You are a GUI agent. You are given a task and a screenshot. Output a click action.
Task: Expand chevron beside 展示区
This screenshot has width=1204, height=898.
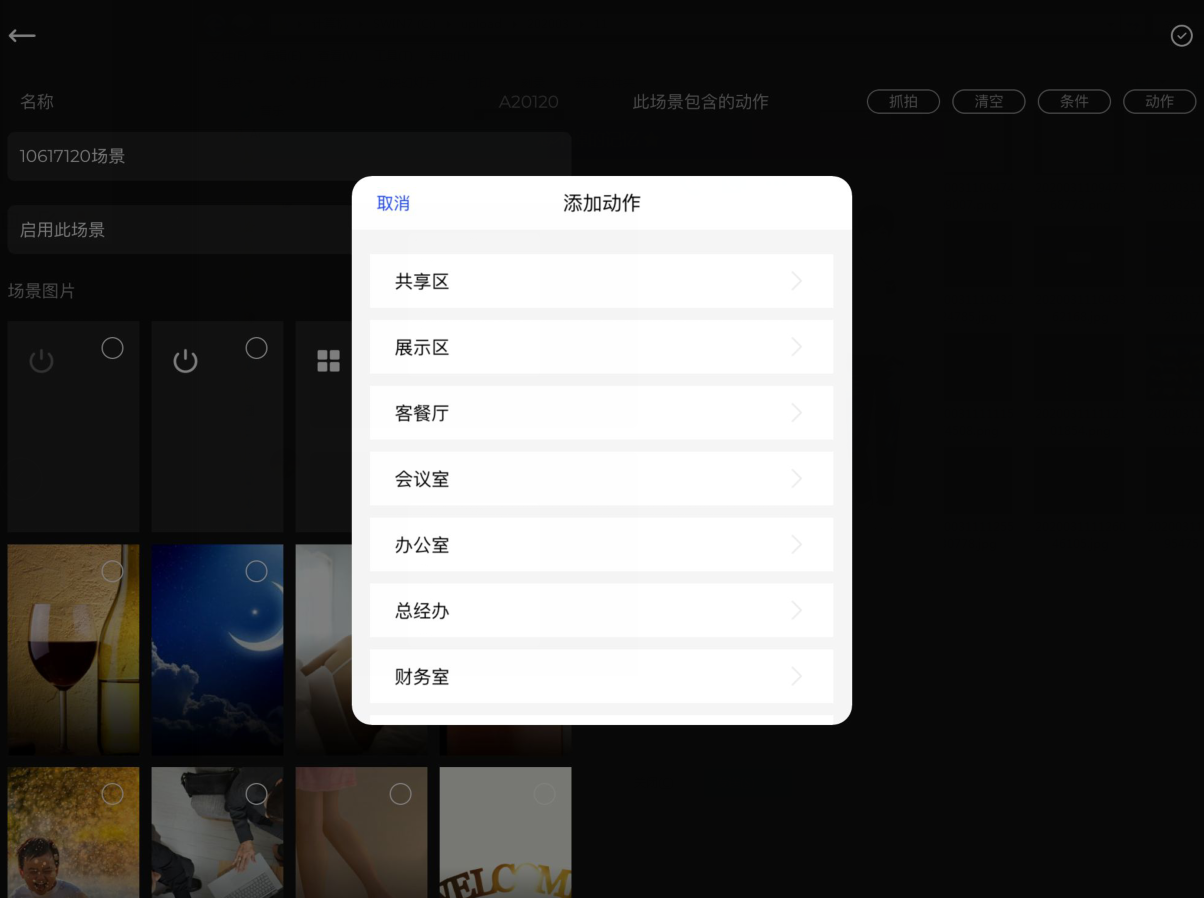tap(797, 347)
